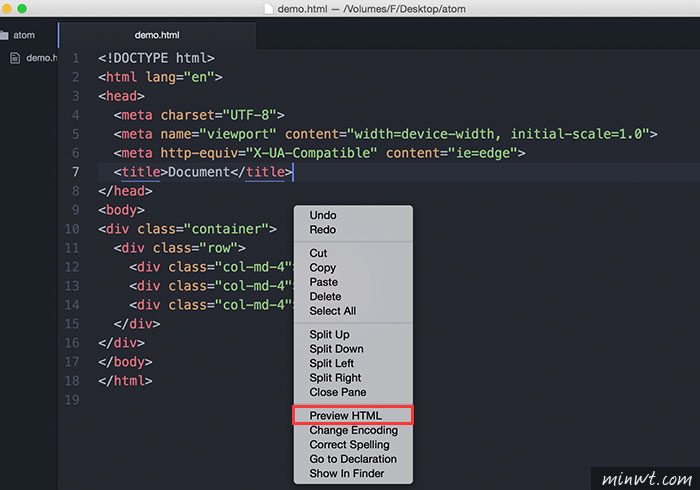Click the html lang="en" line
The height and width of the screenshot is (490, 700).
click(160, 77)
